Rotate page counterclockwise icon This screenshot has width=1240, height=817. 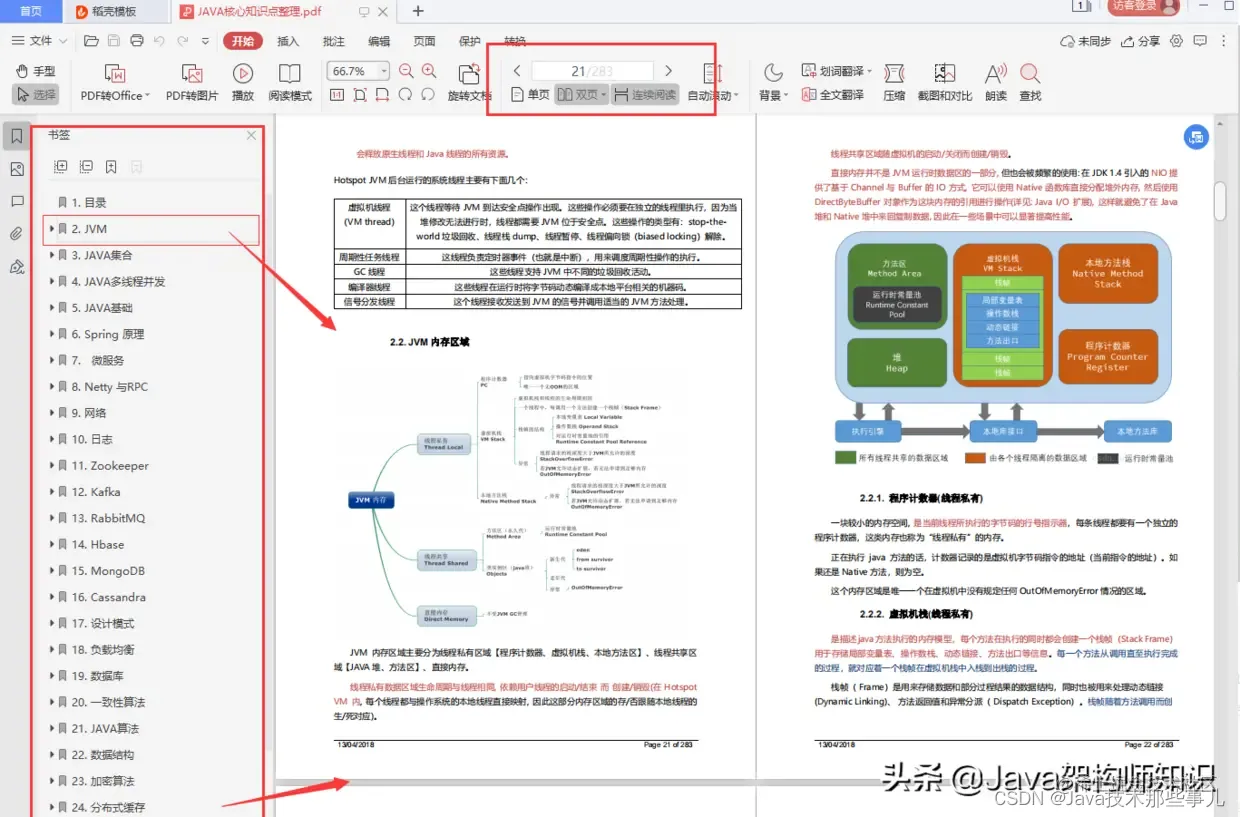[428, 95]
